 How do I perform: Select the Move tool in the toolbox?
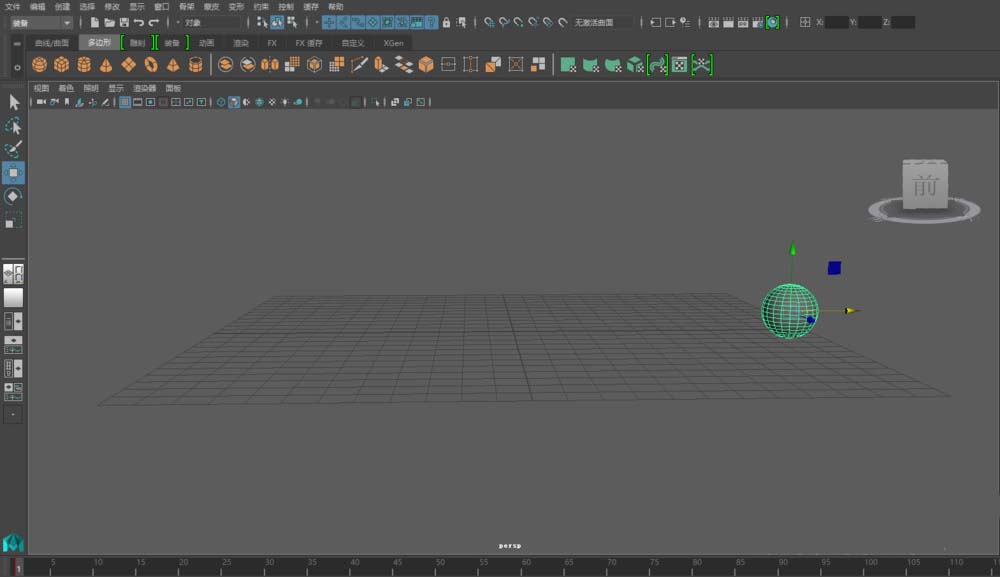pyautogui.click(x=13, y=173)
